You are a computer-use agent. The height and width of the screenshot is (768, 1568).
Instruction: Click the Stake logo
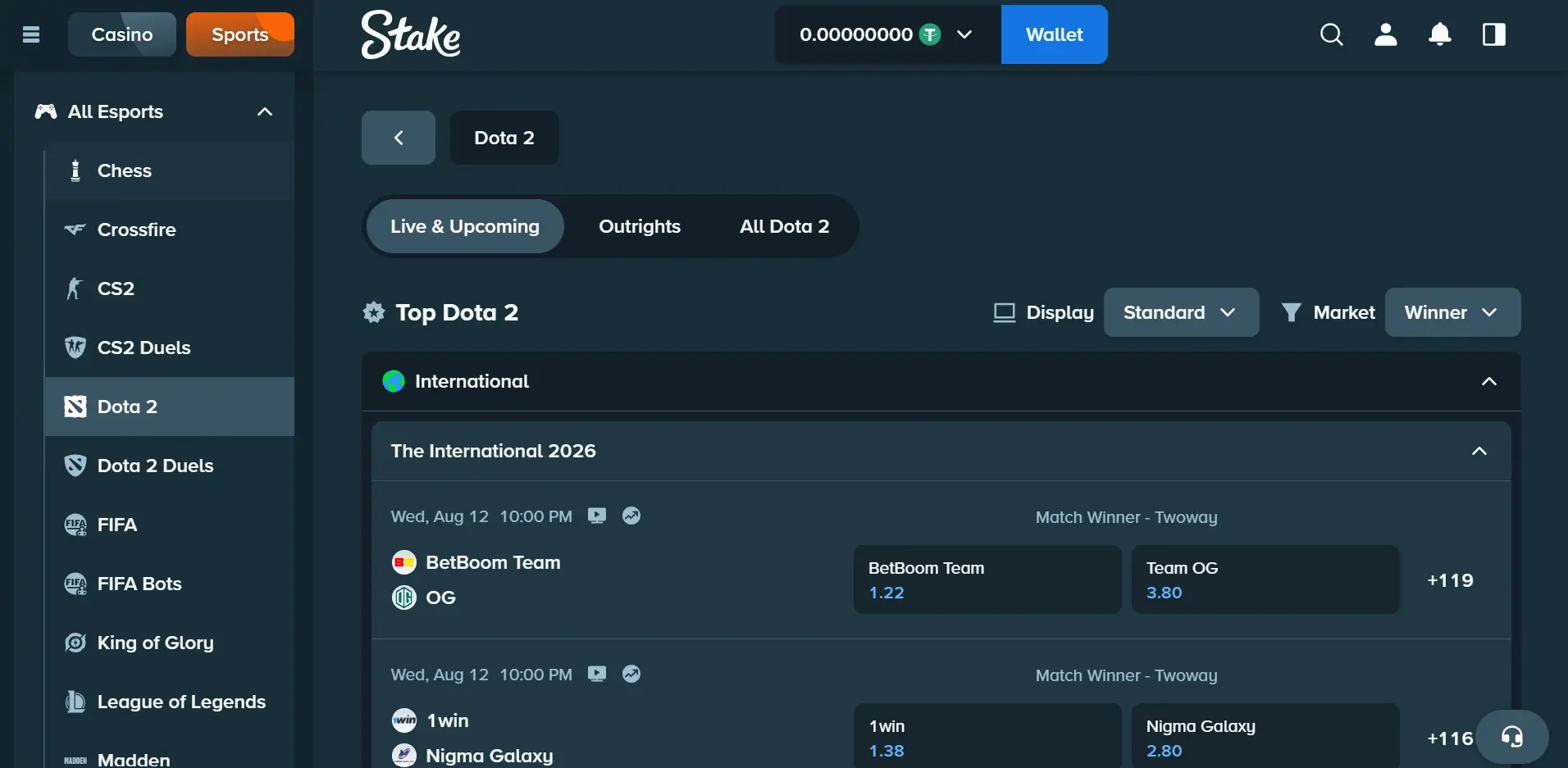[411, 34]
